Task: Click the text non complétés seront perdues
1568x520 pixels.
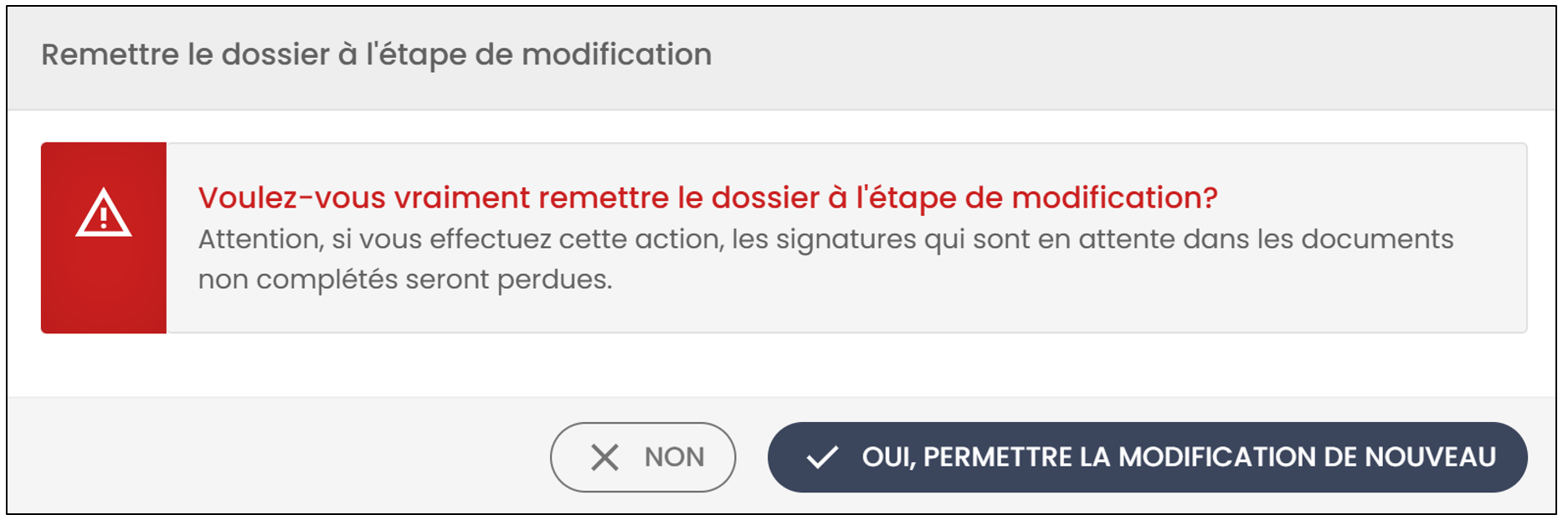Action: pyautogui.click(x=405, y=280)
